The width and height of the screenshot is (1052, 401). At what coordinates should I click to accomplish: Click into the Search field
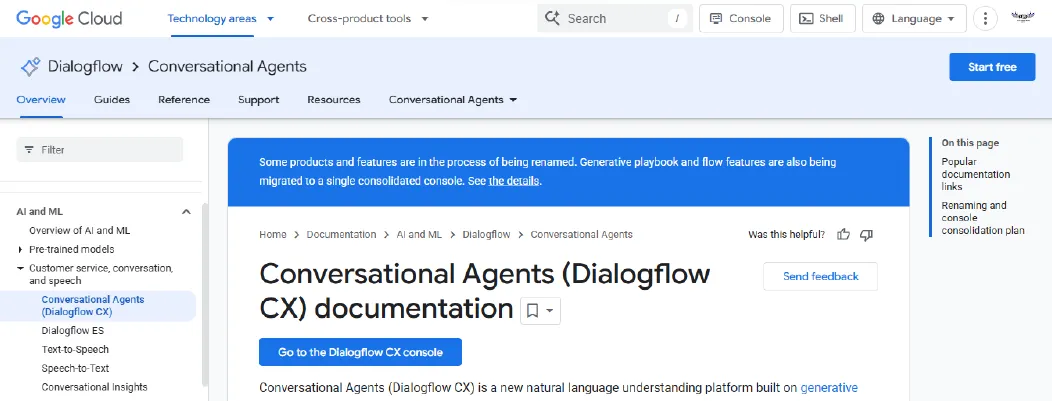615,18
